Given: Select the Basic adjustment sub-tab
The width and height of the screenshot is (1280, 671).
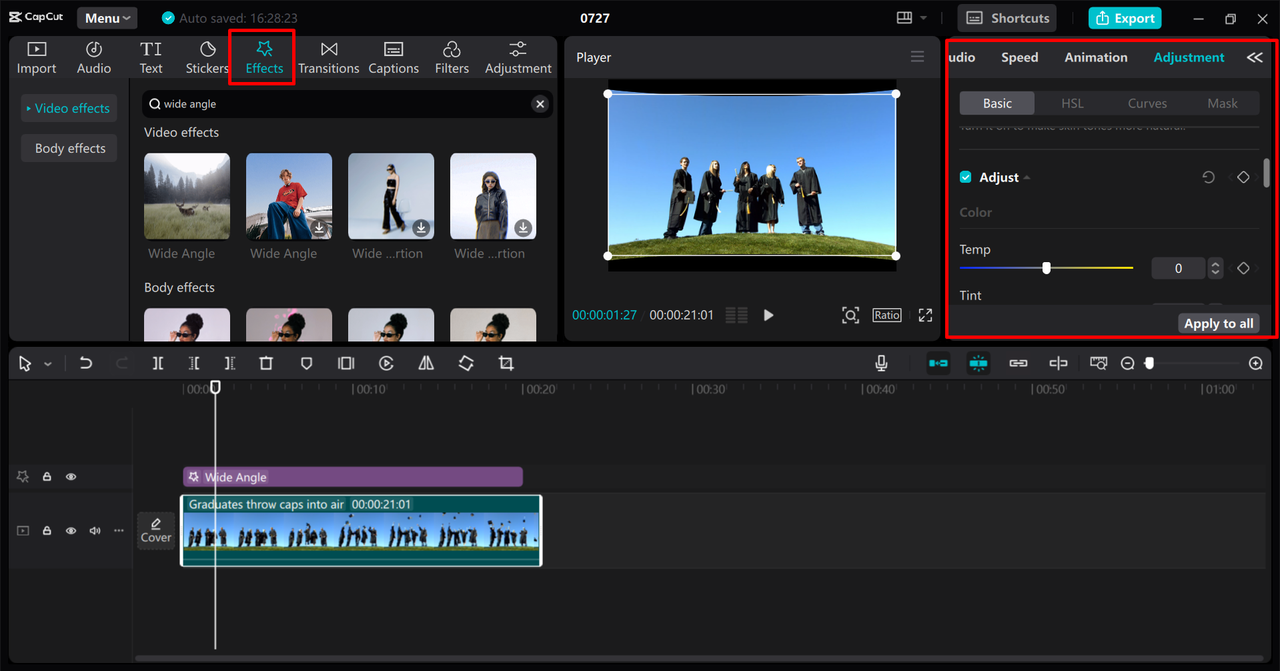Looking at the screenshot, I should (997, 103).
